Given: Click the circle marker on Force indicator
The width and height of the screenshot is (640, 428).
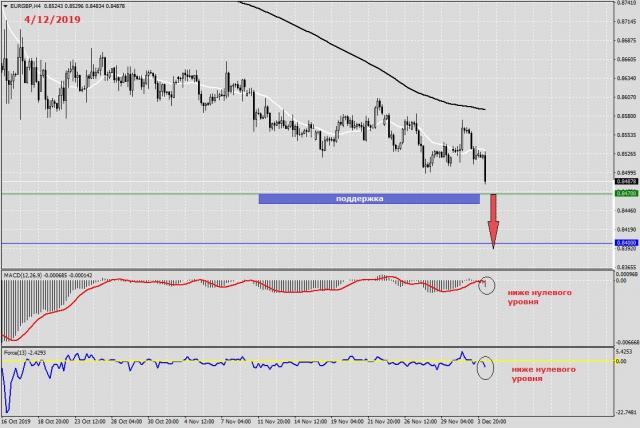Looking at the screenshot, I should click(x=486, y=367).
